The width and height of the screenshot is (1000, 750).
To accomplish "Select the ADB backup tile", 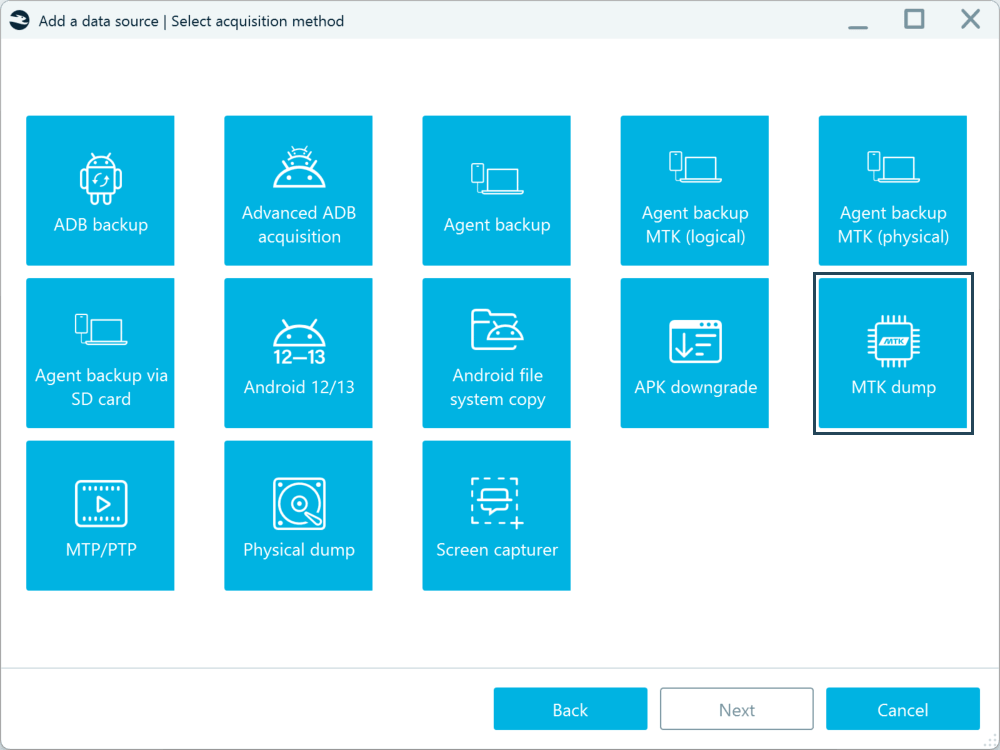I will [x=100, y=190].
